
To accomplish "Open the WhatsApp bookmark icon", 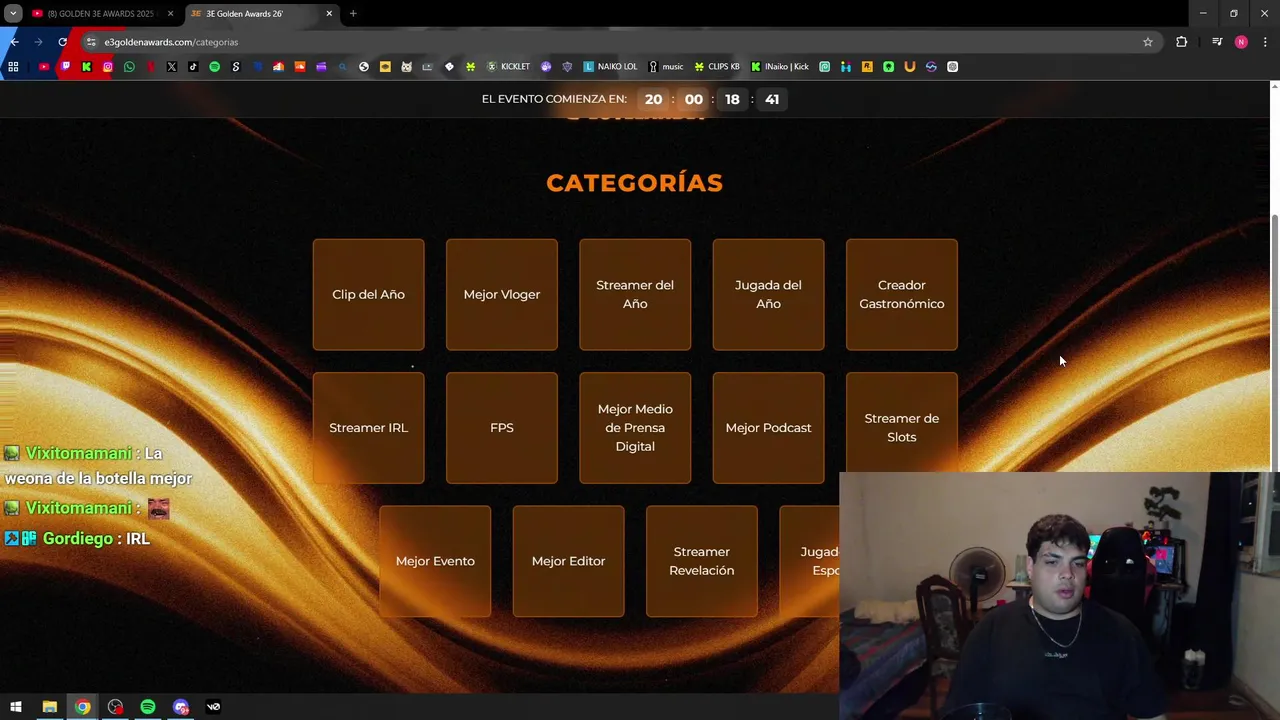I will [x=129, y=67].
